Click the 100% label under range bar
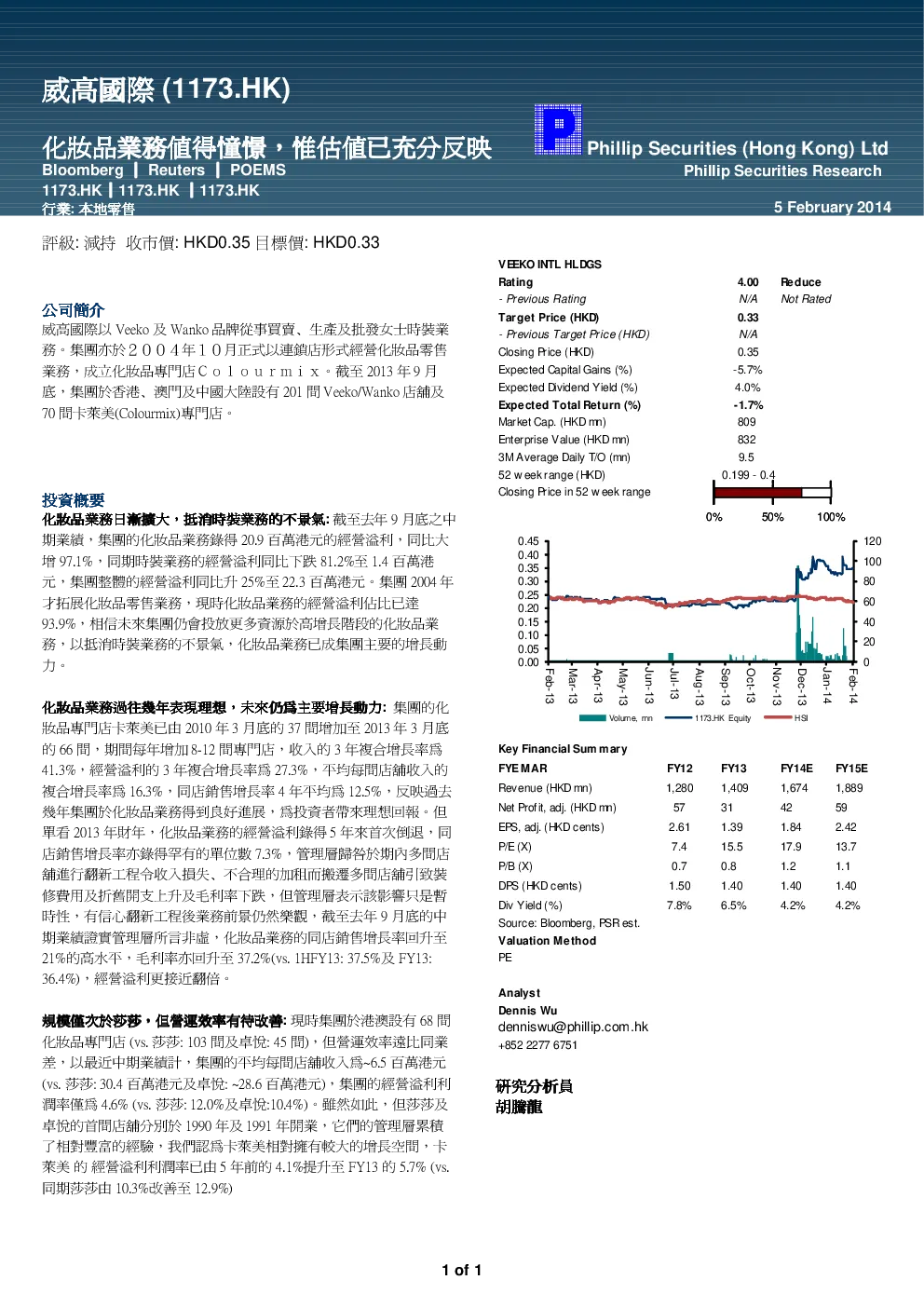Screen dimensions: 924x1307 coord(831,517)
